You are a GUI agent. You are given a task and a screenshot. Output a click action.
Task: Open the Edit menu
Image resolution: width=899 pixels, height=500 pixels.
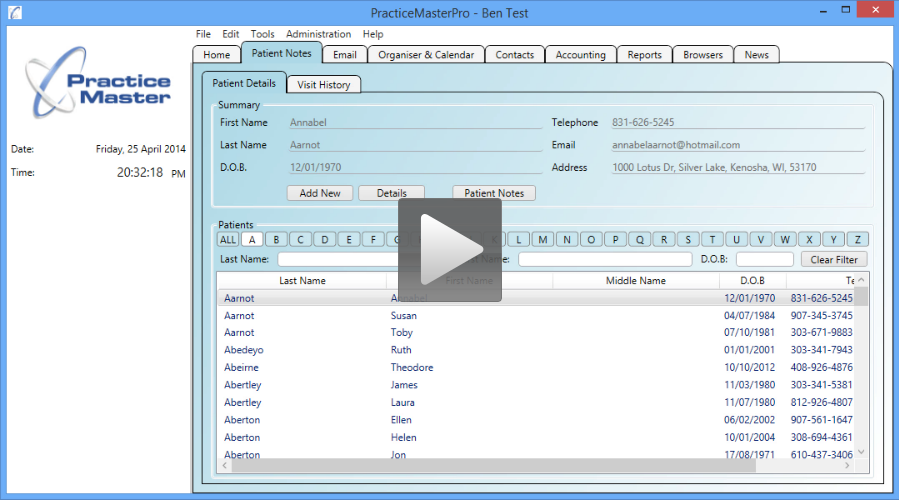(230, 34)
